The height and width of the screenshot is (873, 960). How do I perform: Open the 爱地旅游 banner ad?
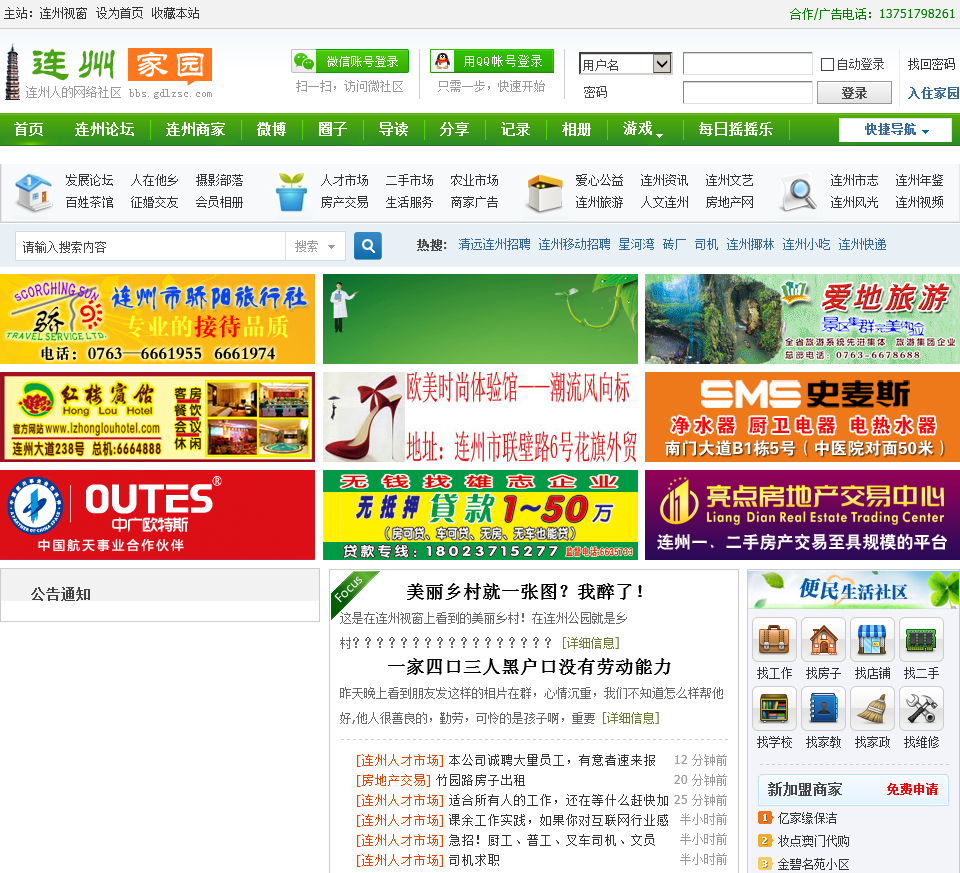(802, 319)
